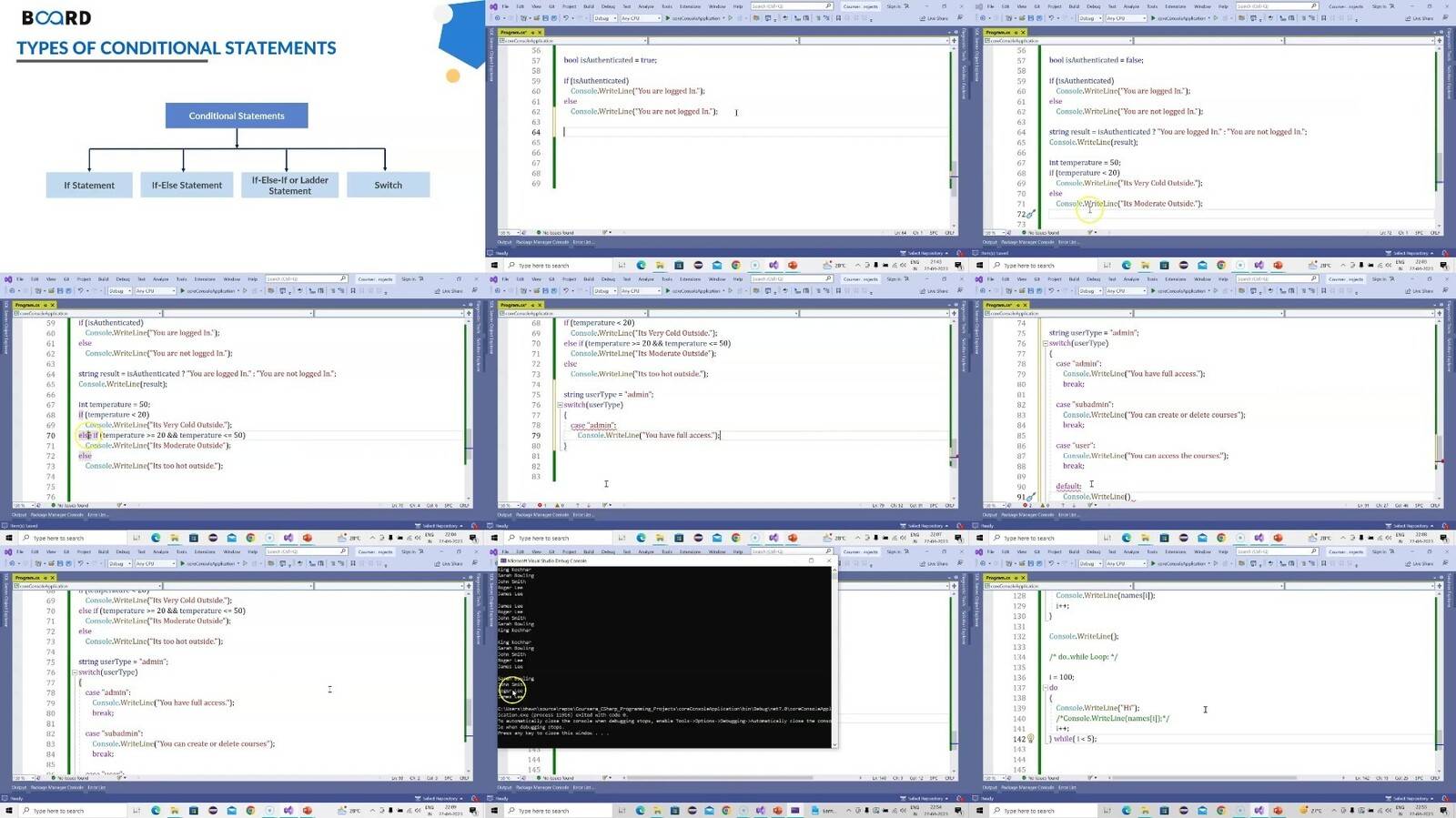Viewport: 1456px width, 818px height.
Task: Collapse do block at line 137
Action: (1045, 687)
